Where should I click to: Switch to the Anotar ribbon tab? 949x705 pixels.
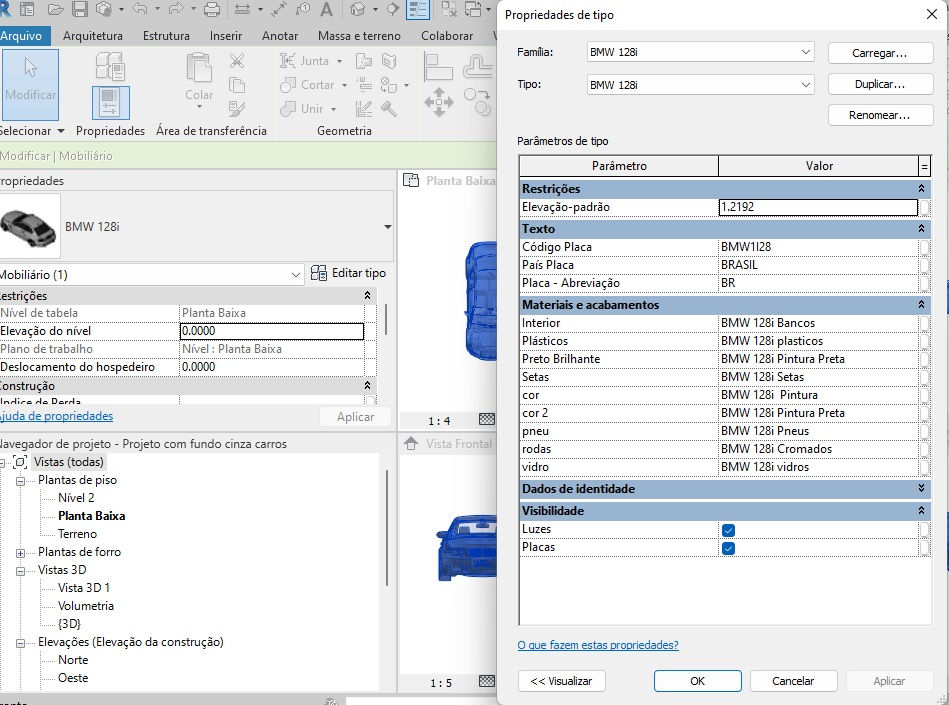(280, 36)
